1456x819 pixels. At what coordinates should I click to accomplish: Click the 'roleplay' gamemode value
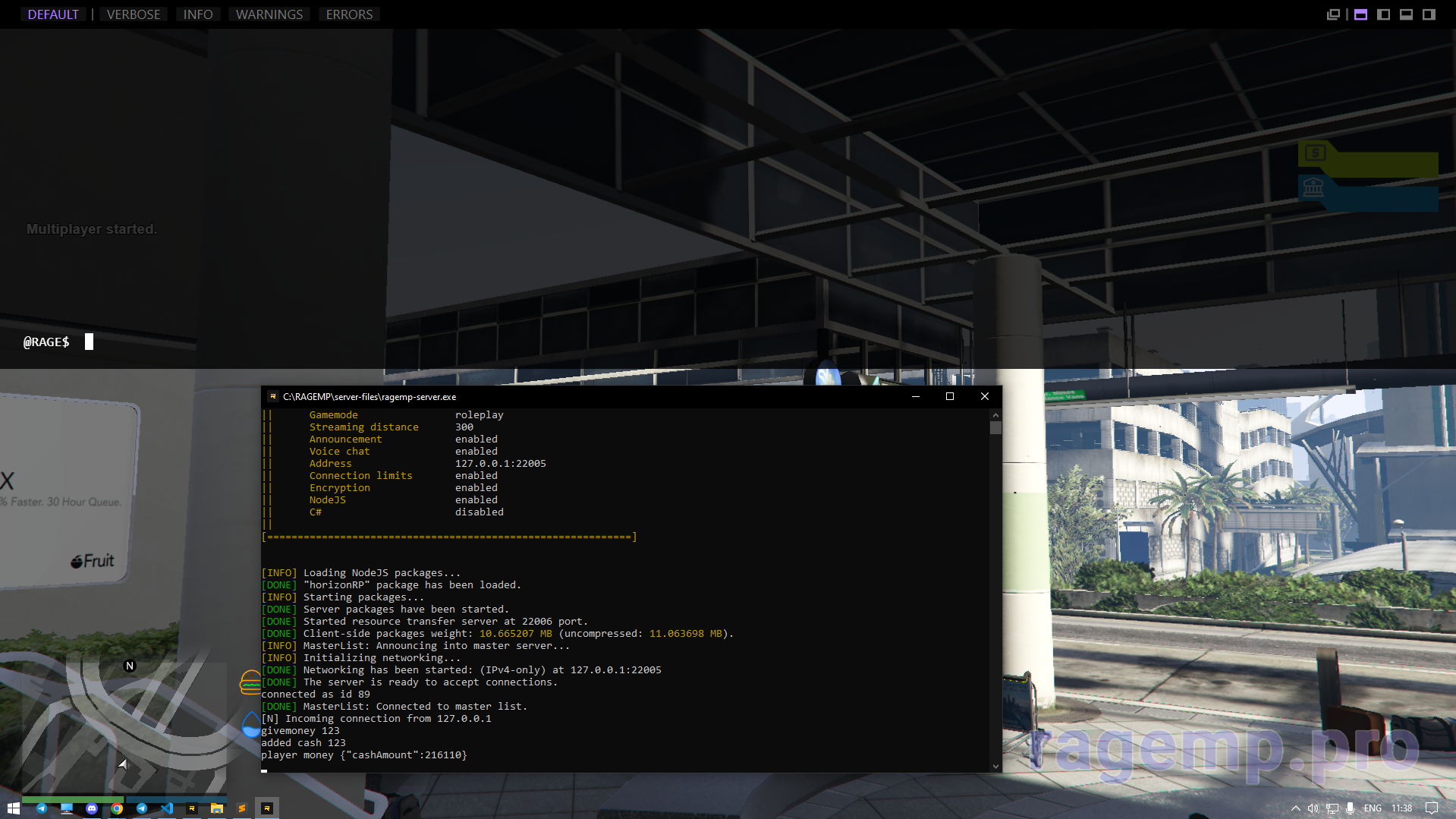coord(480,415)
